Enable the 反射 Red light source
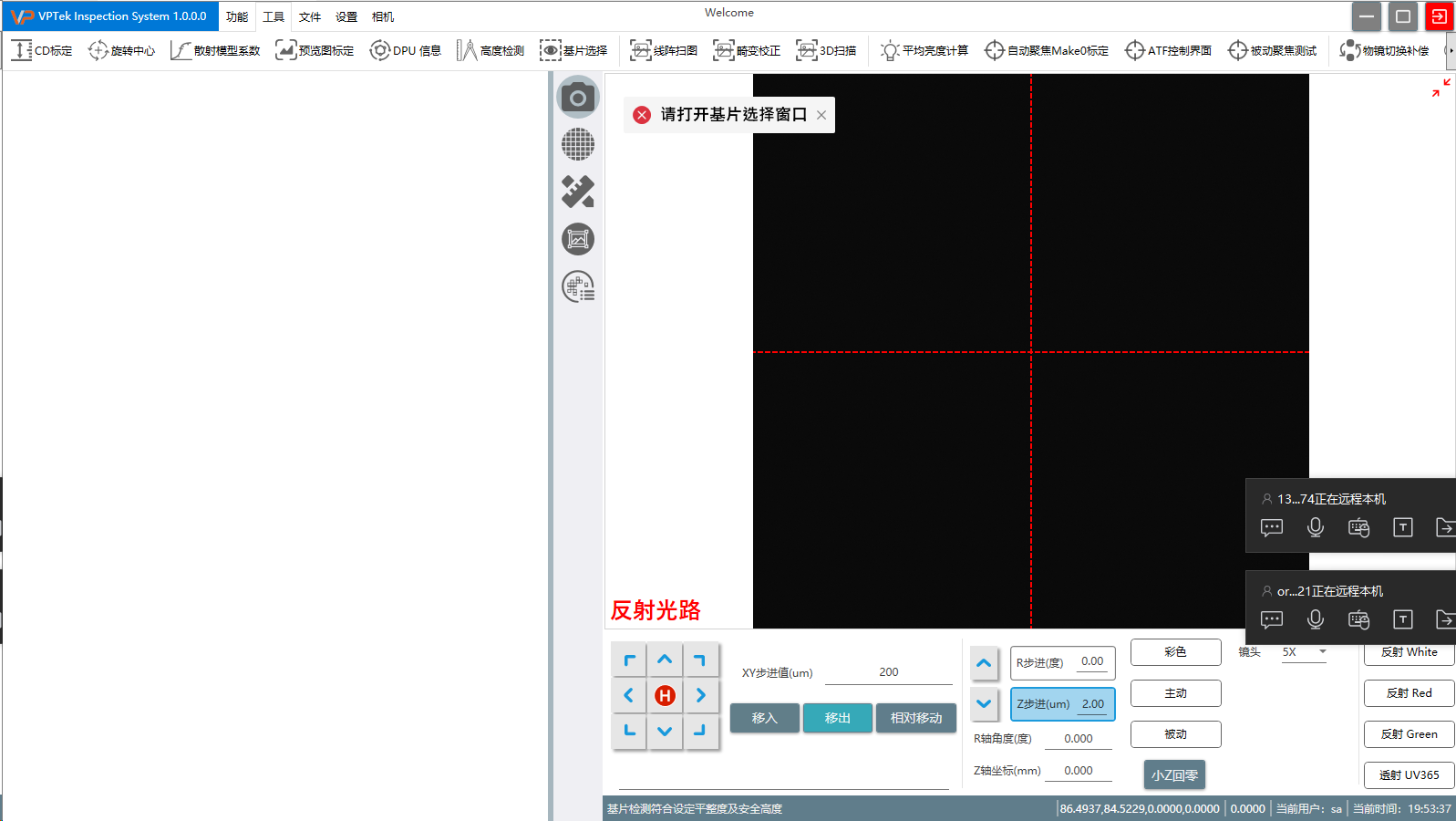This screenshot has width=1456, height=821. [x=1409, y=693]
